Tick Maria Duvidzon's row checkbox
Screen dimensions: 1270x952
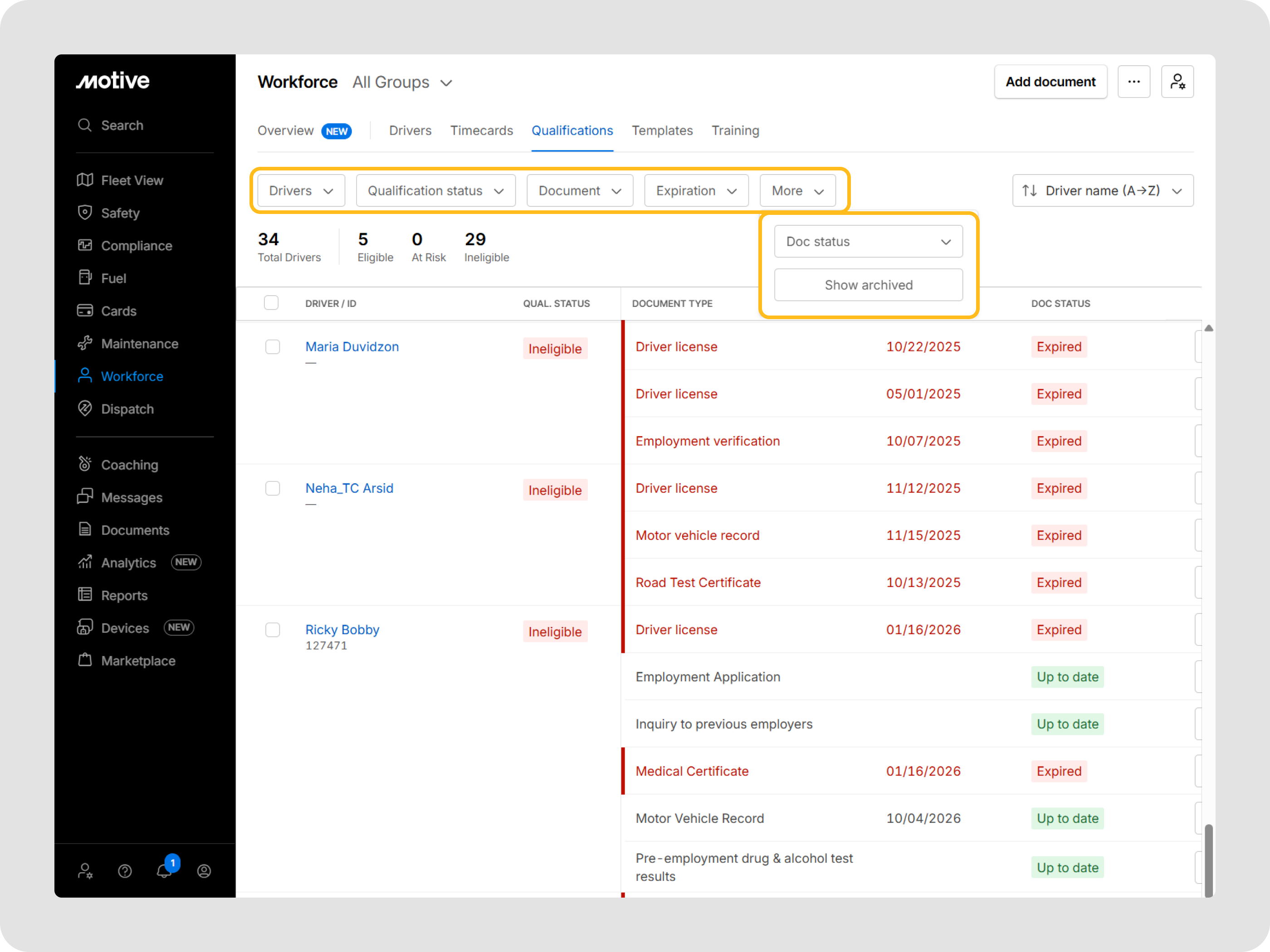tap(273, 347)
